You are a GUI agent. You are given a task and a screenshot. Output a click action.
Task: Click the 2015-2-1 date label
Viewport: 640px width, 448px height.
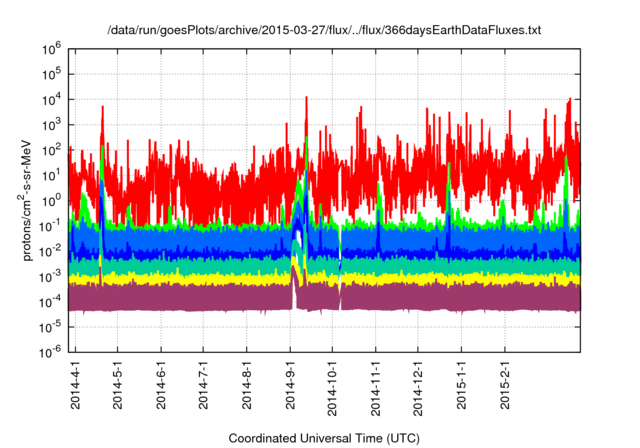coord(505,384)
